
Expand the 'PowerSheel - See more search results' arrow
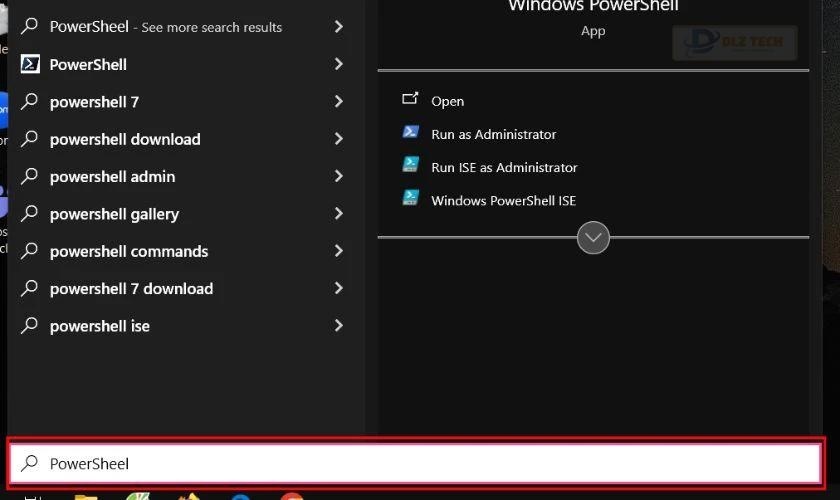tap(339, 26)
